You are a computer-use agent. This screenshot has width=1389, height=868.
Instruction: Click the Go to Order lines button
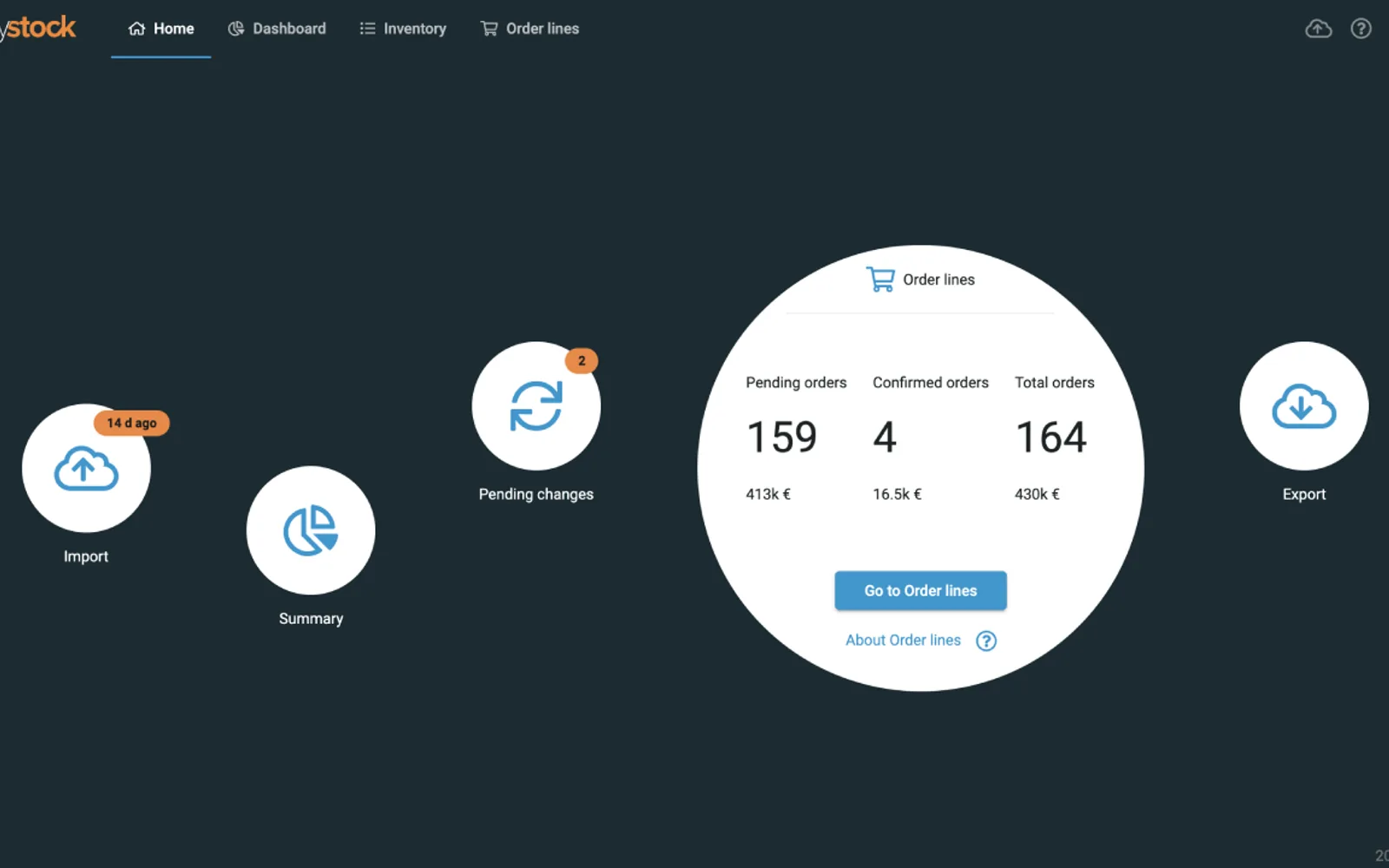tap(920, 590)
